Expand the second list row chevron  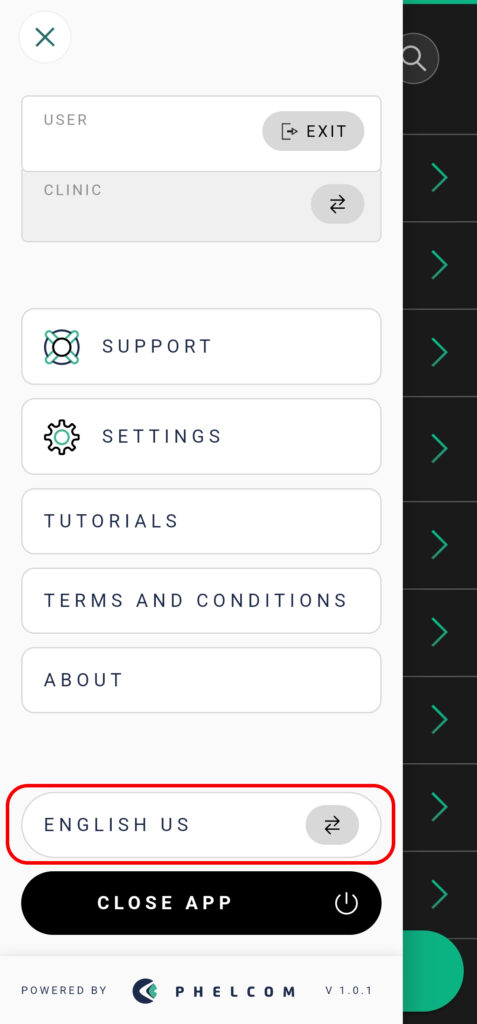click(439, 265)
